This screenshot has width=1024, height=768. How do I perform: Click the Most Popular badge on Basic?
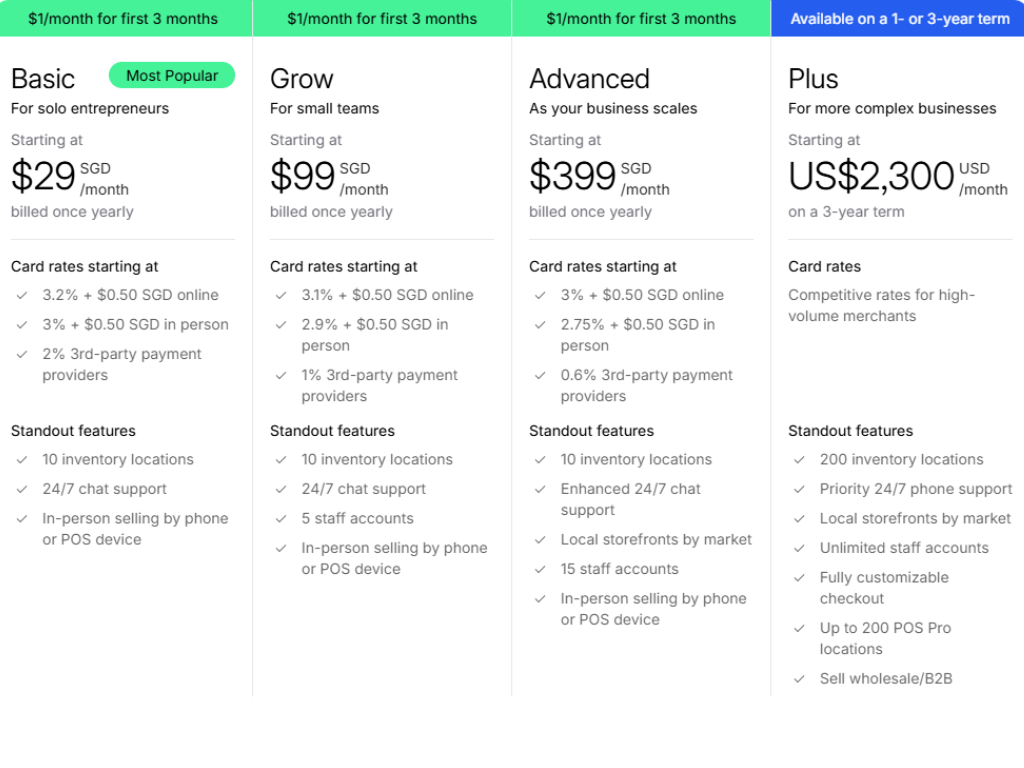172,75
